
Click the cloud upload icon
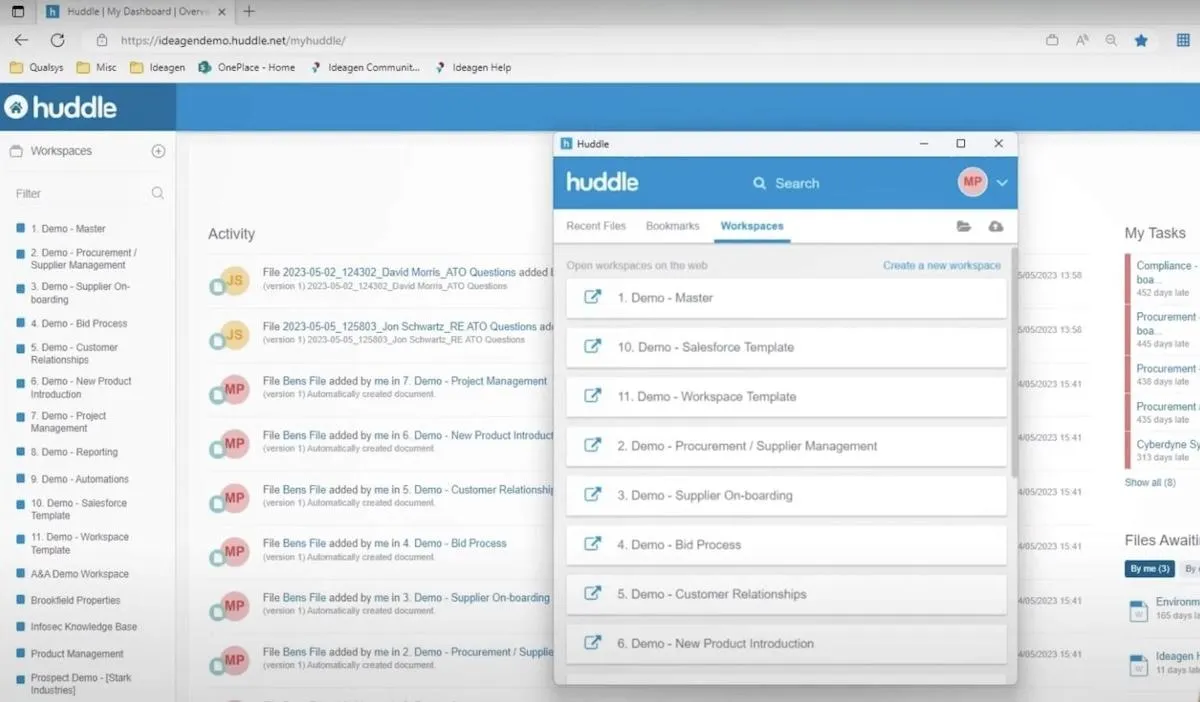(995, 227)
